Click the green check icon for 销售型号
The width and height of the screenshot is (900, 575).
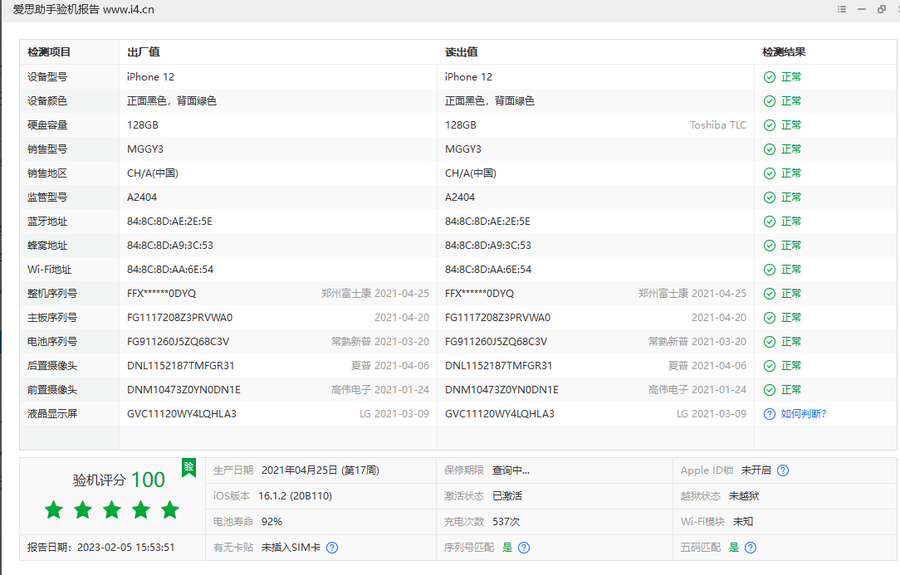769,149
